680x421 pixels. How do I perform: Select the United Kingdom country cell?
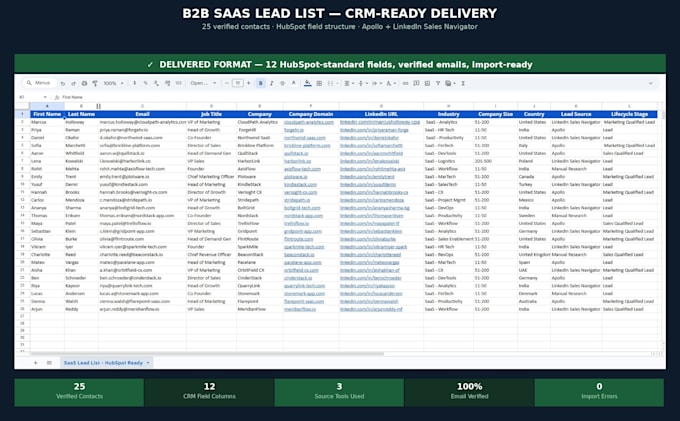(534, 255)
